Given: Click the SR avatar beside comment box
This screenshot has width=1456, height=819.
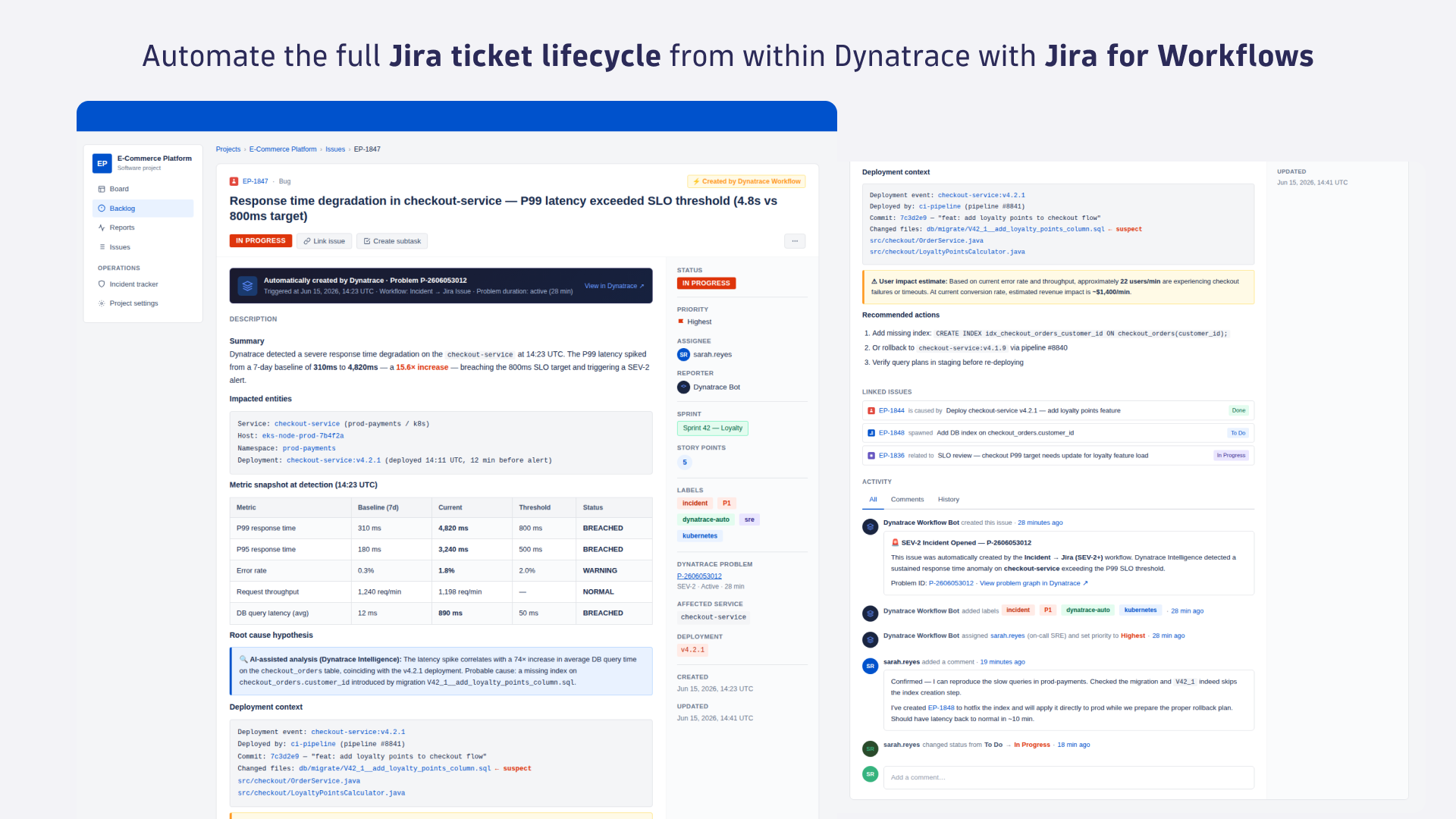Looking at the screenshot, I should click(x=871, y=774).
